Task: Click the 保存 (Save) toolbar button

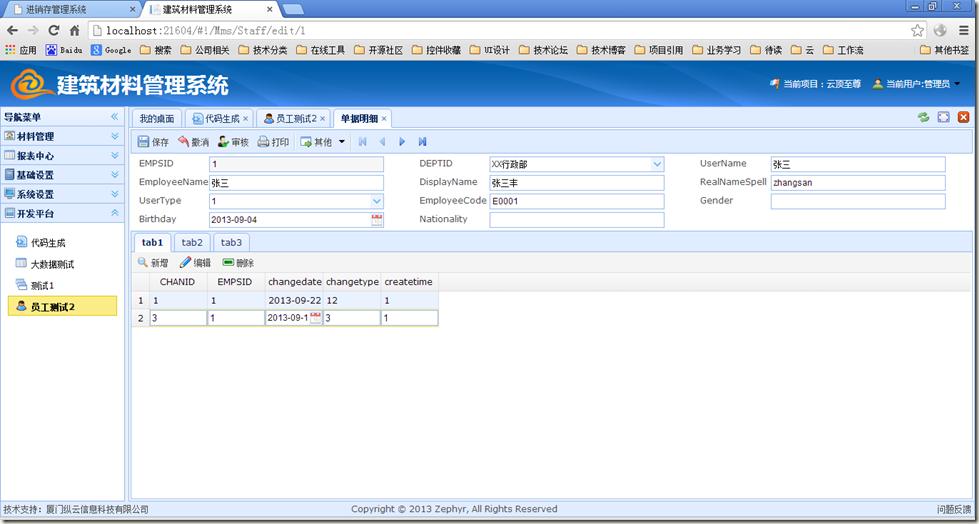Action: (x=153, y=142)
